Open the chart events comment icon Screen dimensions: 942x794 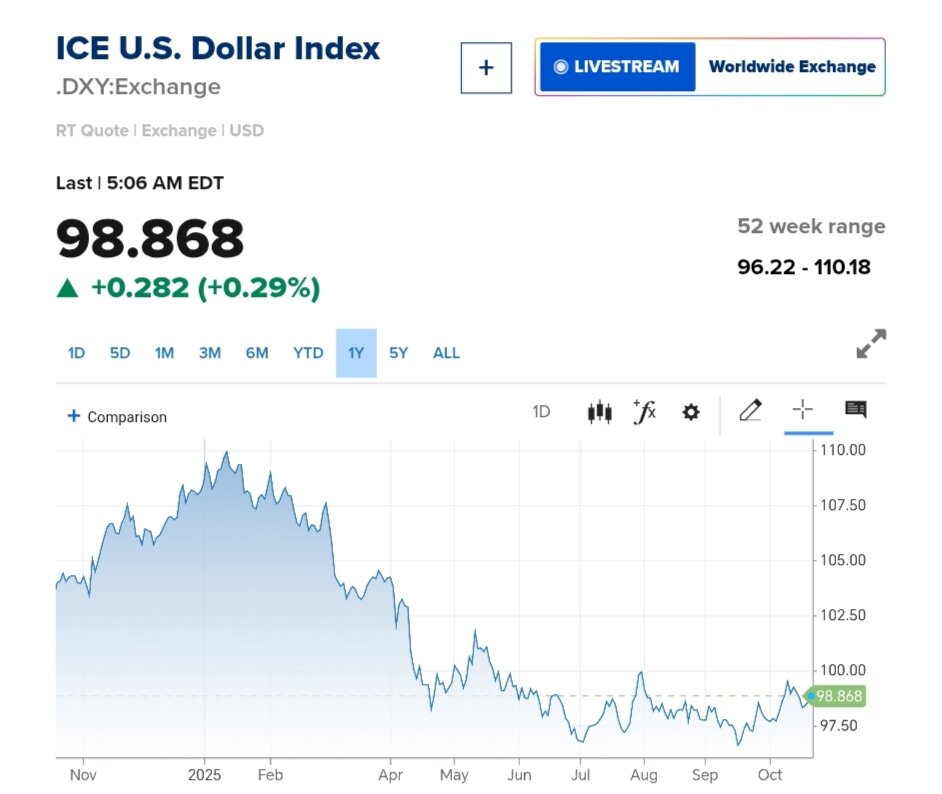point(856,410)
